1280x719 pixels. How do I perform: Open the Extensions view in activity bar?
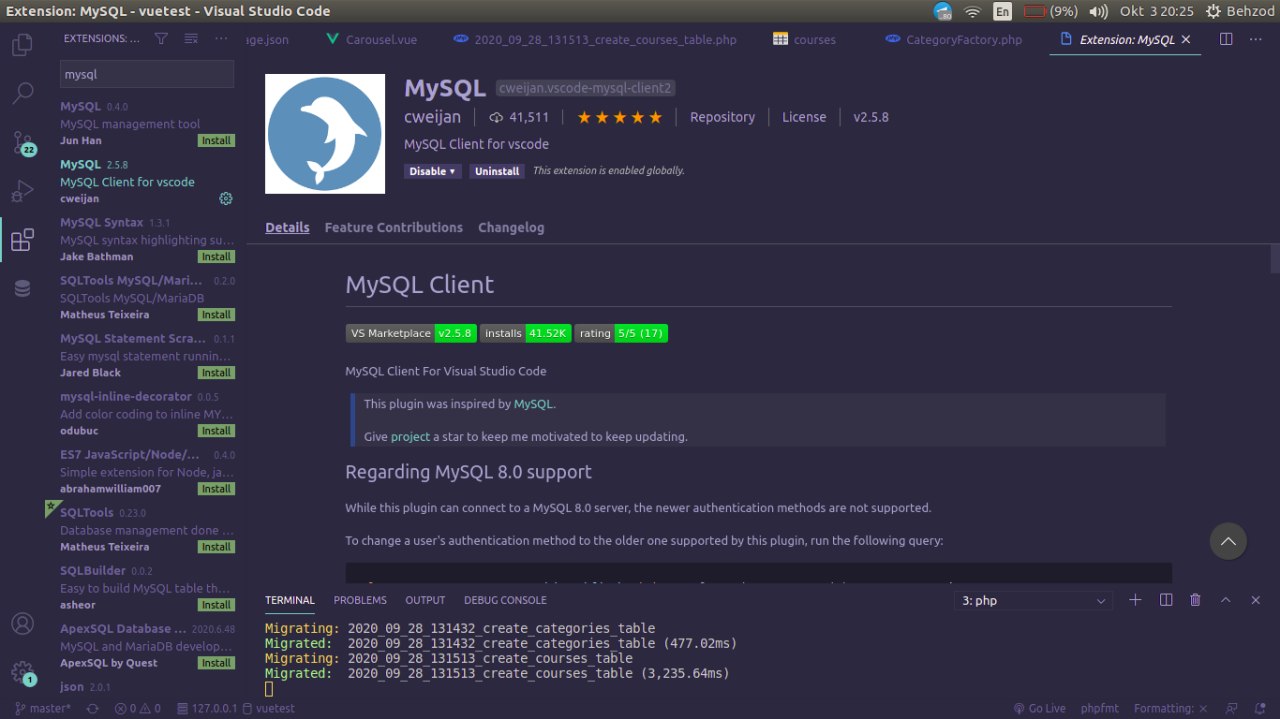(22, 240)
